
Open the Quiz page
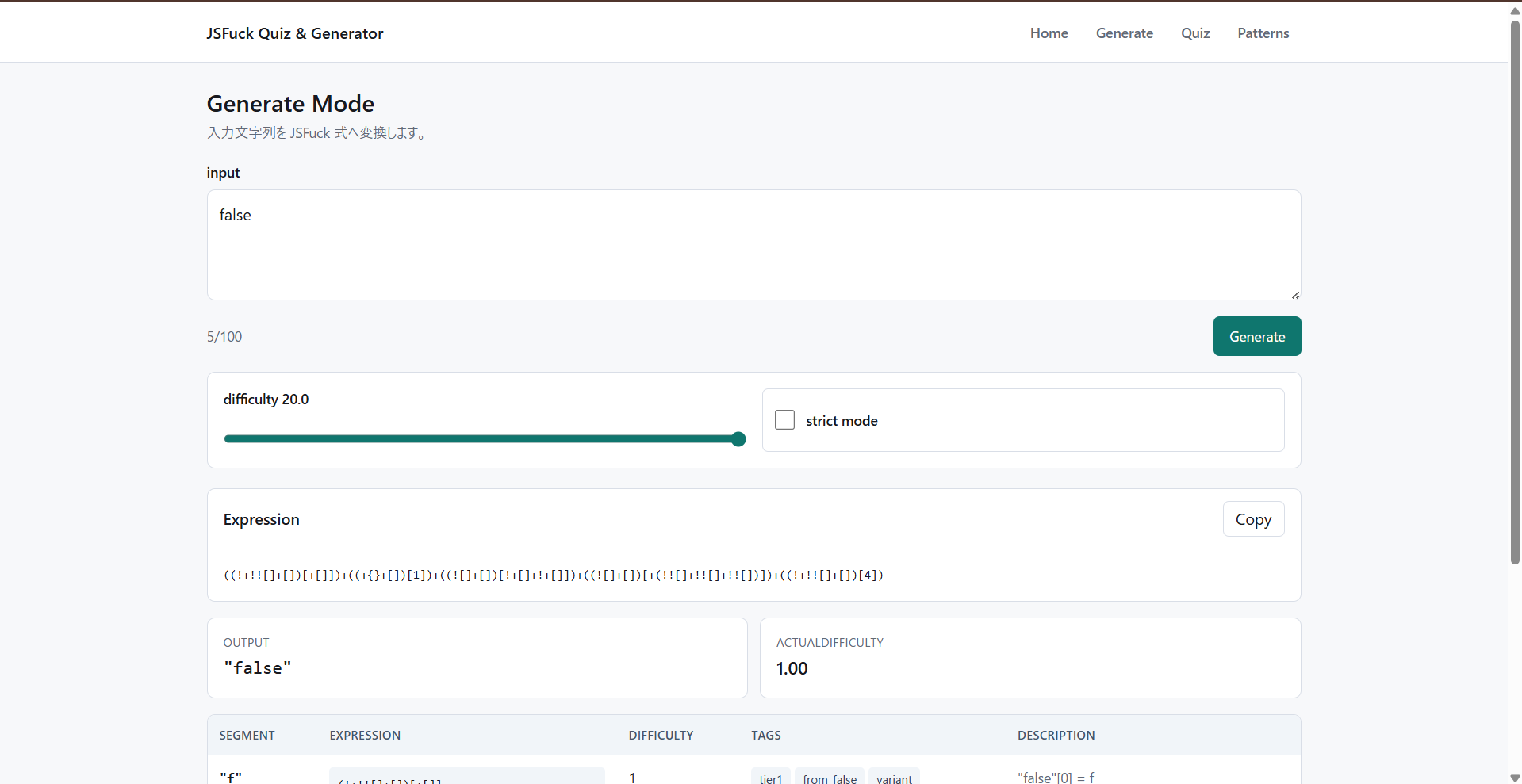pyautogui.click(x=1195, y=33)
